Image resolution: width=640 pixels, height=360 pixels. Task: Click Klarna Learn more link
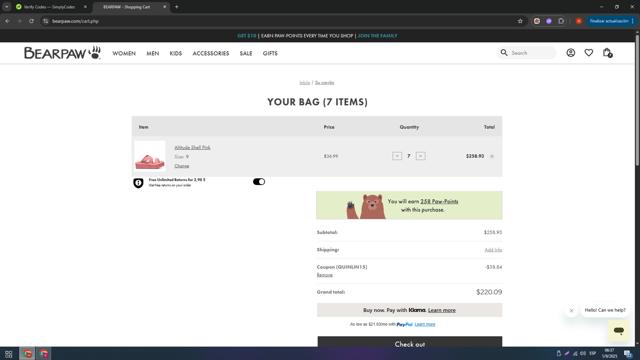pyautogui.click(x=442, y=310)
